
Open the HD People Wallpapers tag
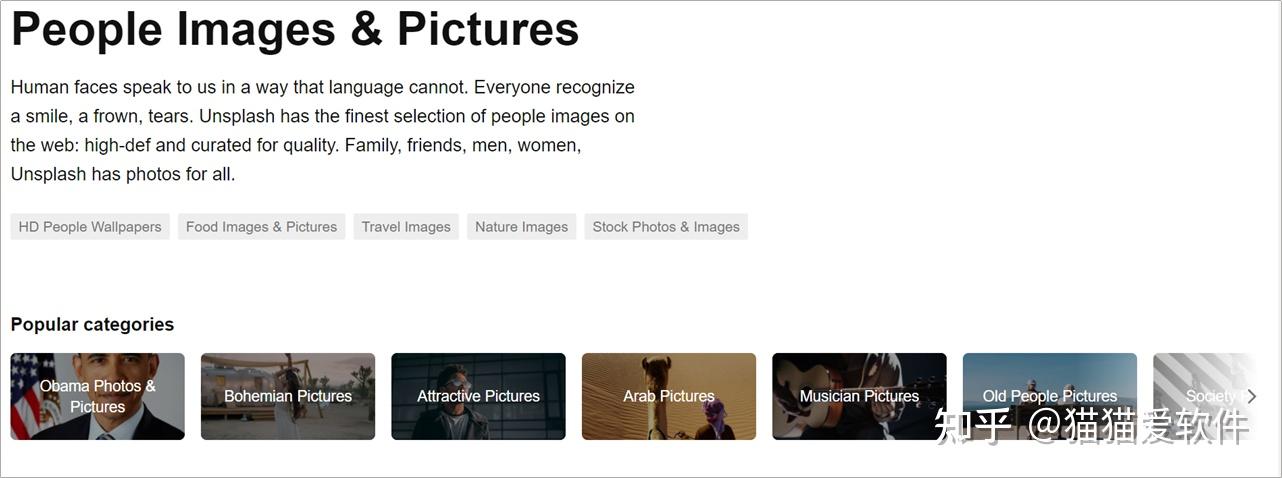pyautogui.click(x=90, y=227)
